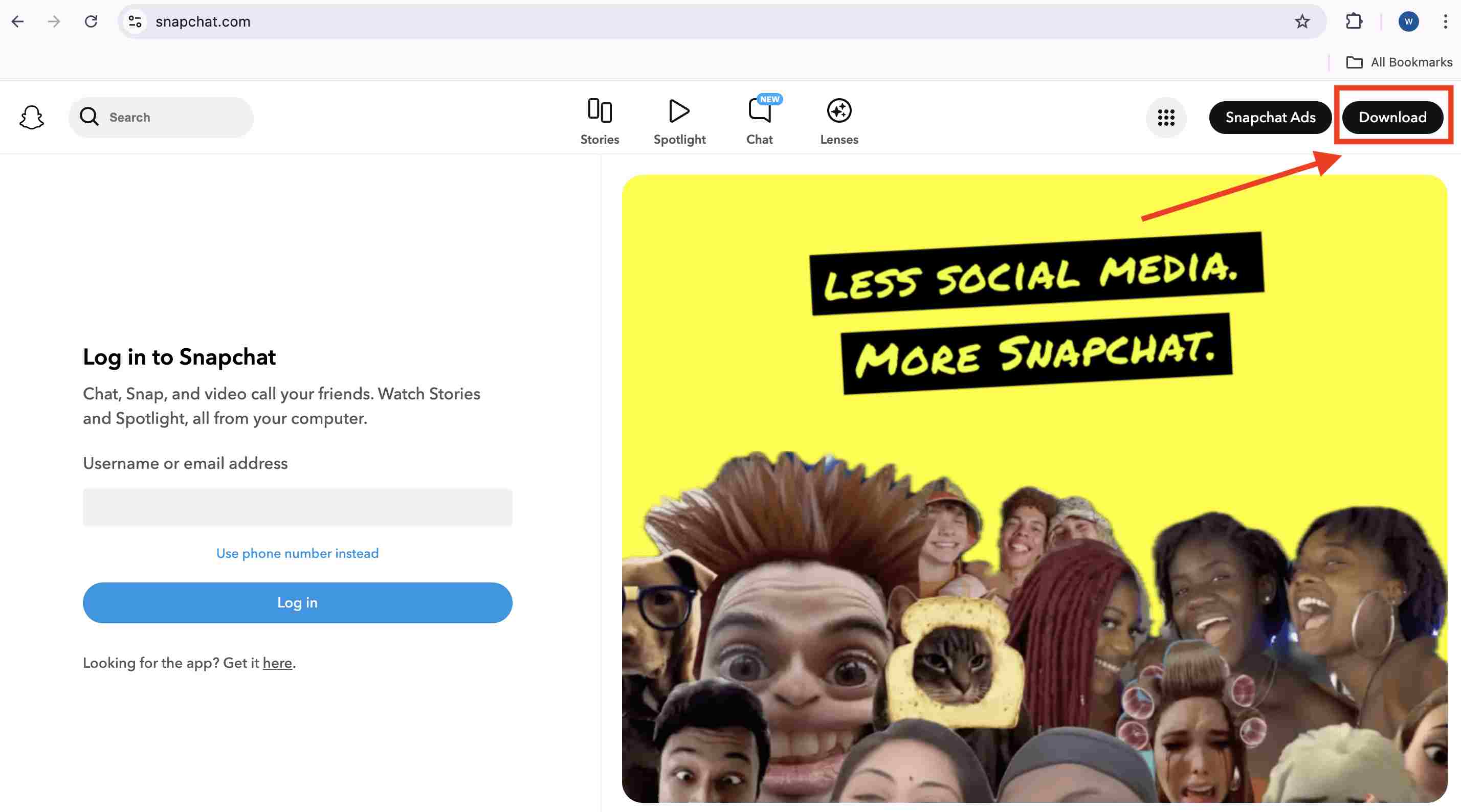The height and width of the screenshot is (812, 1461).
Task: Click the Snapchat ghost logo
Action: [x=32, y=118]
